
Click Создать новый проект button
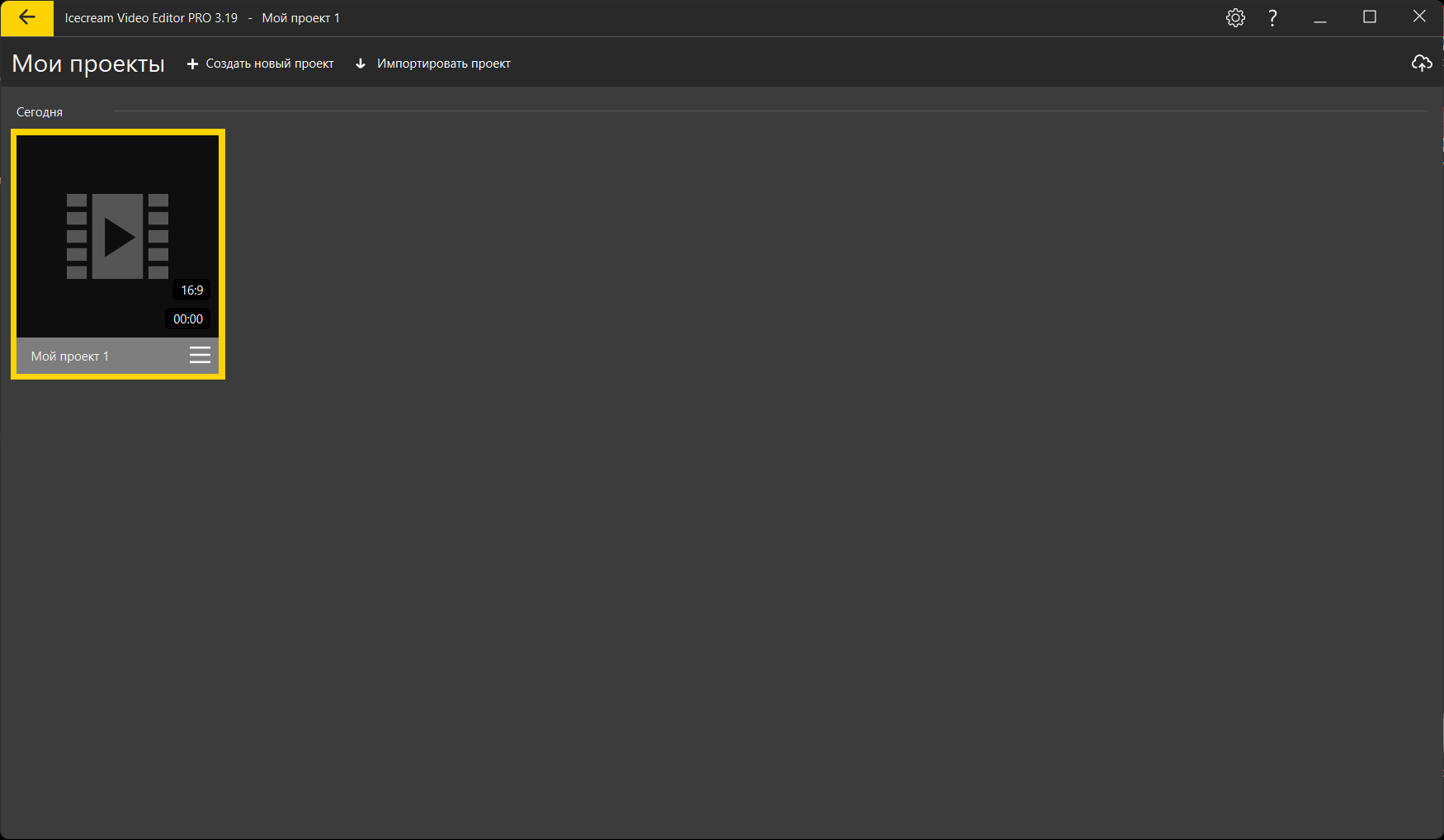point(260,64)
